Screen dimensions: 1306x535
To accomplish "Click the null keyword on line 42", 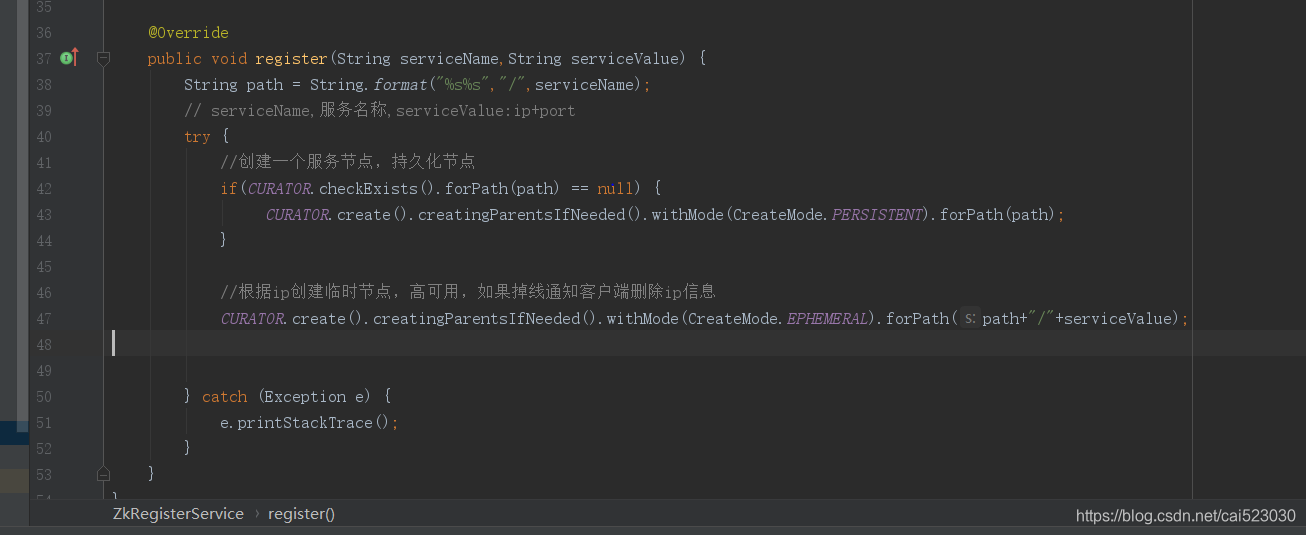I will tap(615, 189).
